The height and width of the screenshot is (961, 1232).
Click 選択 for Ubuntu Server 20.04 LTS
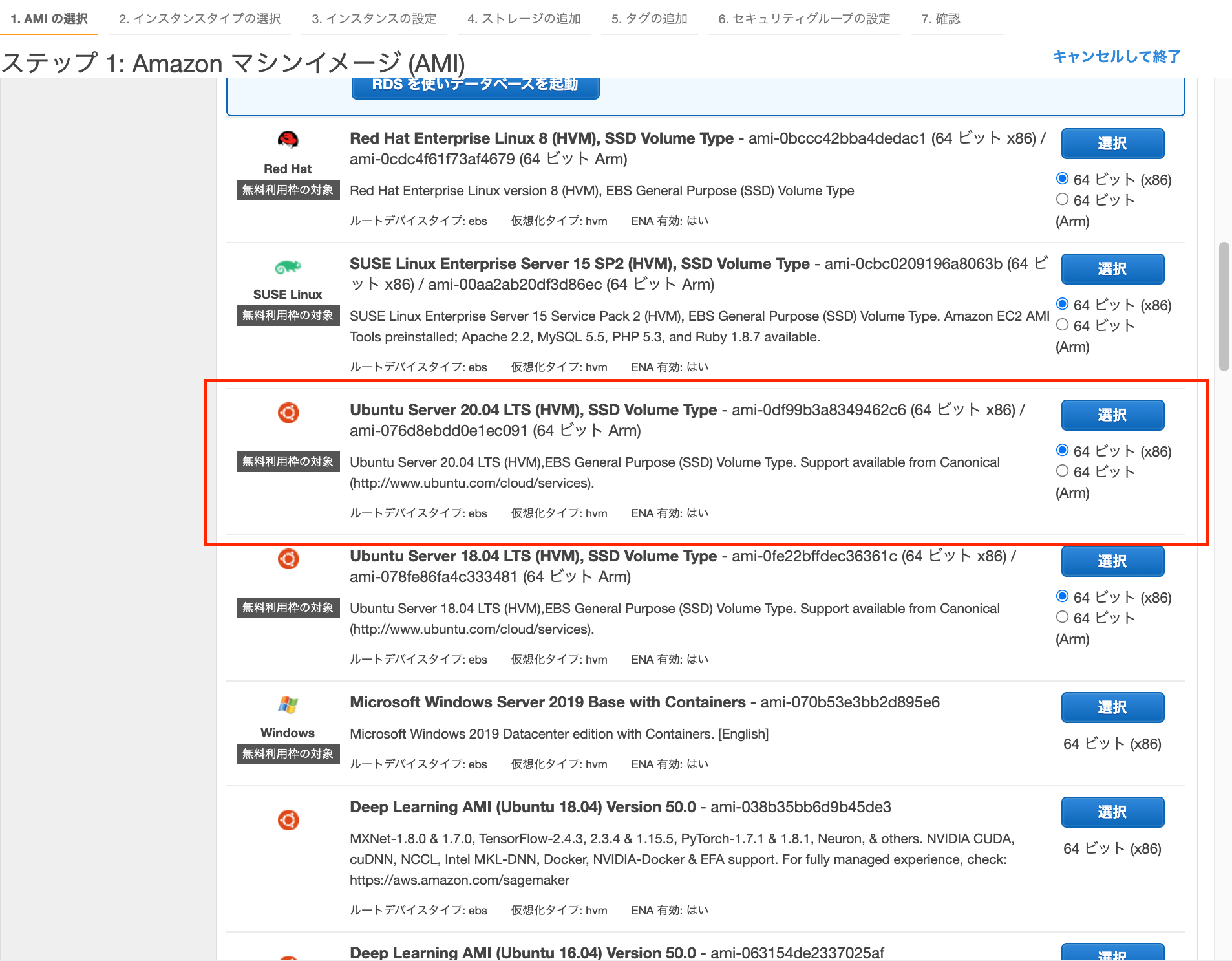[x=1112, y=415]
